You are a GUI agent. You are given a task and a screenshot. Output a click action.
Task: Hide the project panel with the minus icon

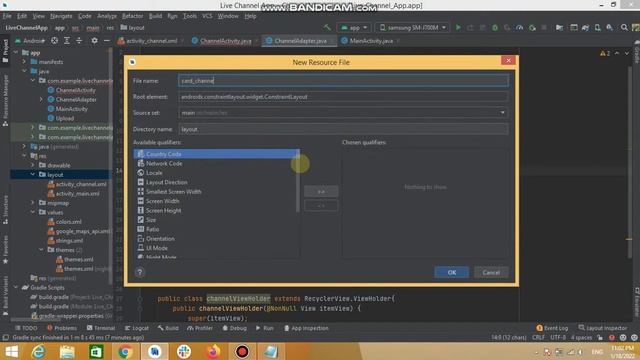pyautogui.click(x=107, y=40)
